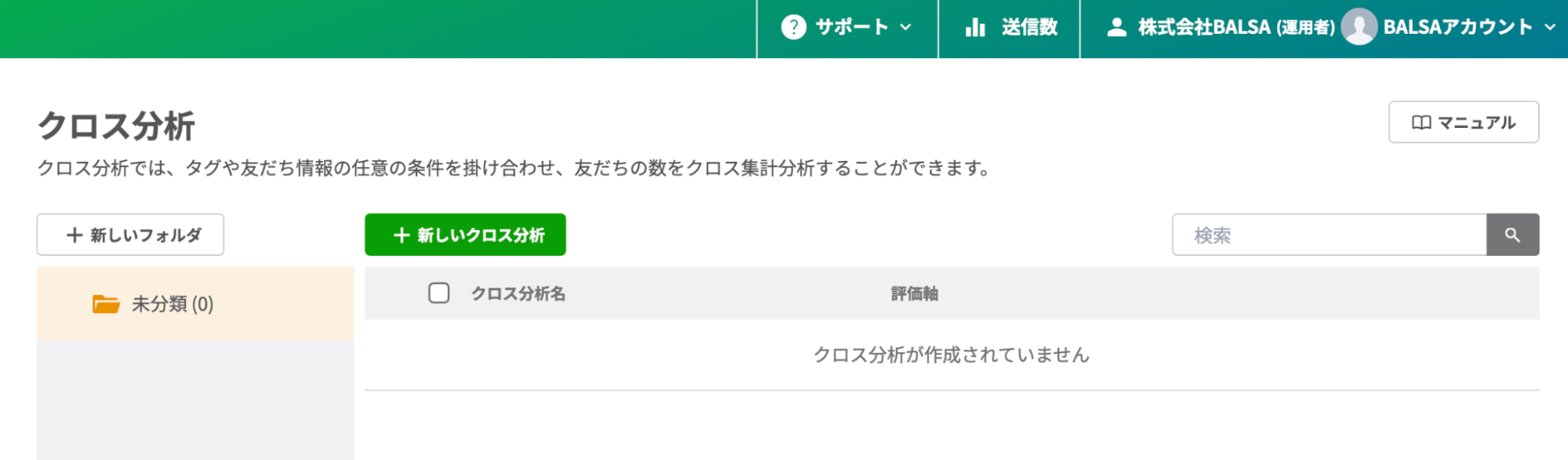Viewport: 1568px width, 460px height.
Task: Click the 新しいフォルダ button
Action: (x=129, y=234)
